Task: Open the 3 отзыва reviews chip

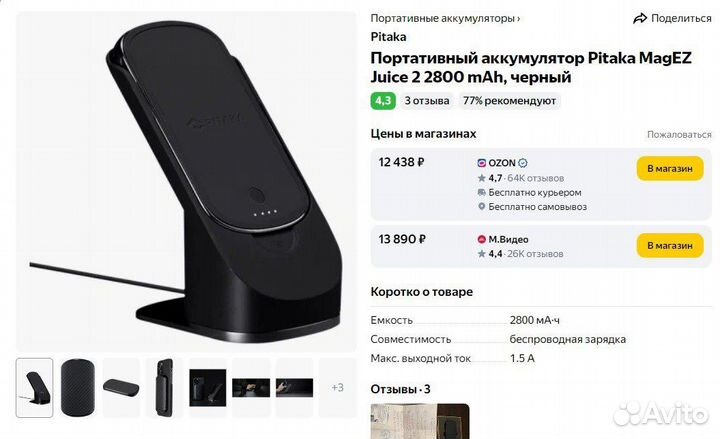Action: click(427, 101)
